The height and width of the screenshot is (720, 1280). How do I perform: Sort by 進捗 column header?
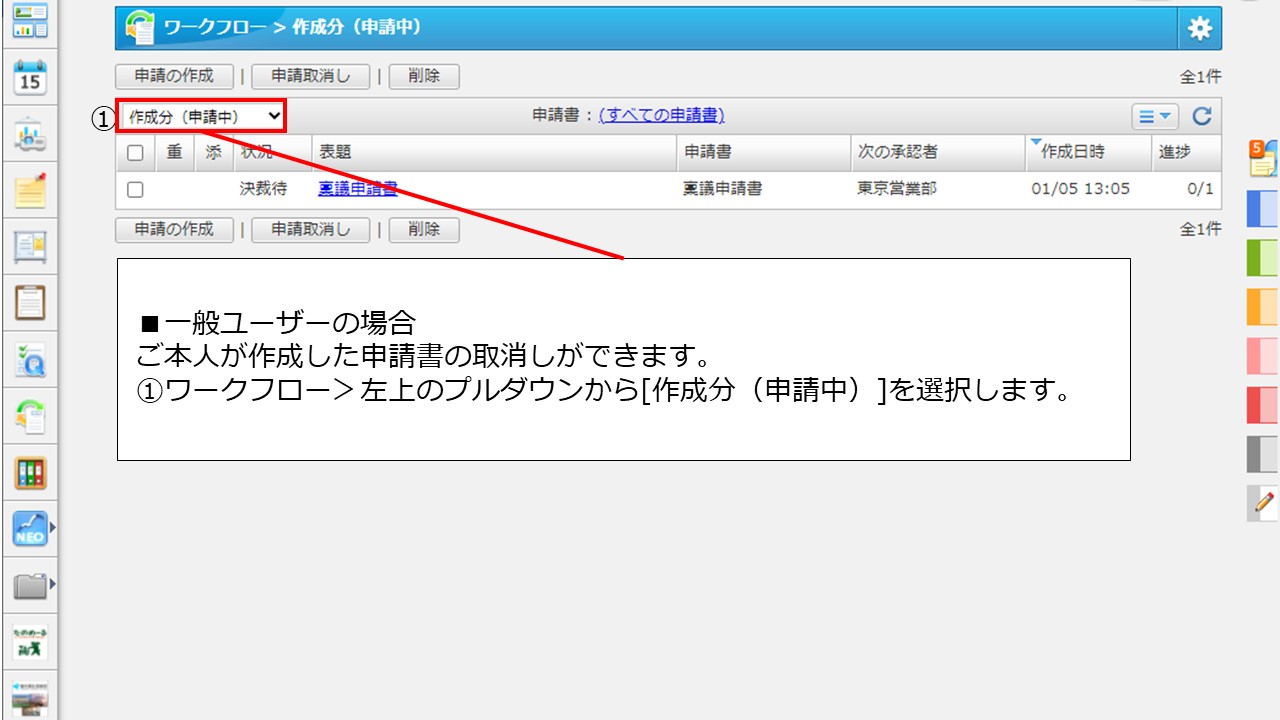click(x=1175, y=152)
